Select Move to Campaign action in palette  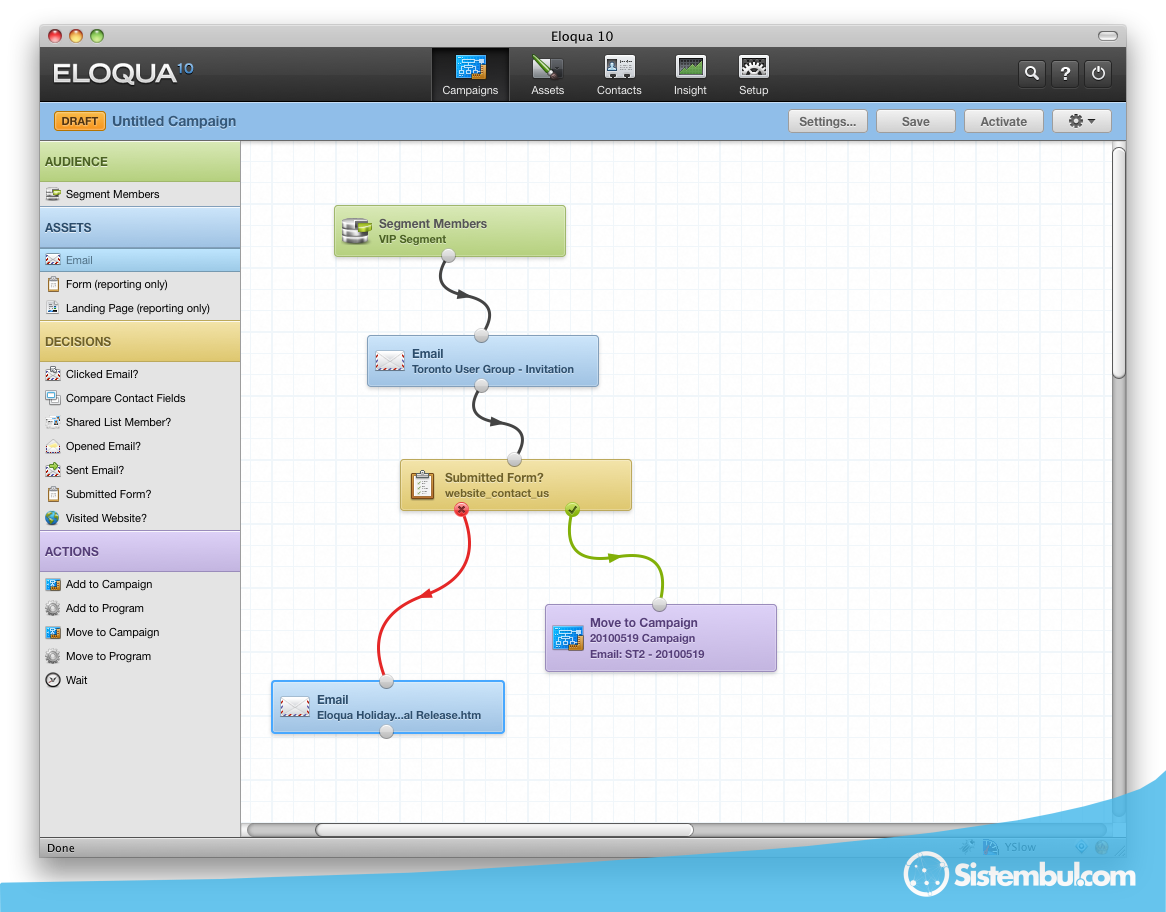point(140,632)
